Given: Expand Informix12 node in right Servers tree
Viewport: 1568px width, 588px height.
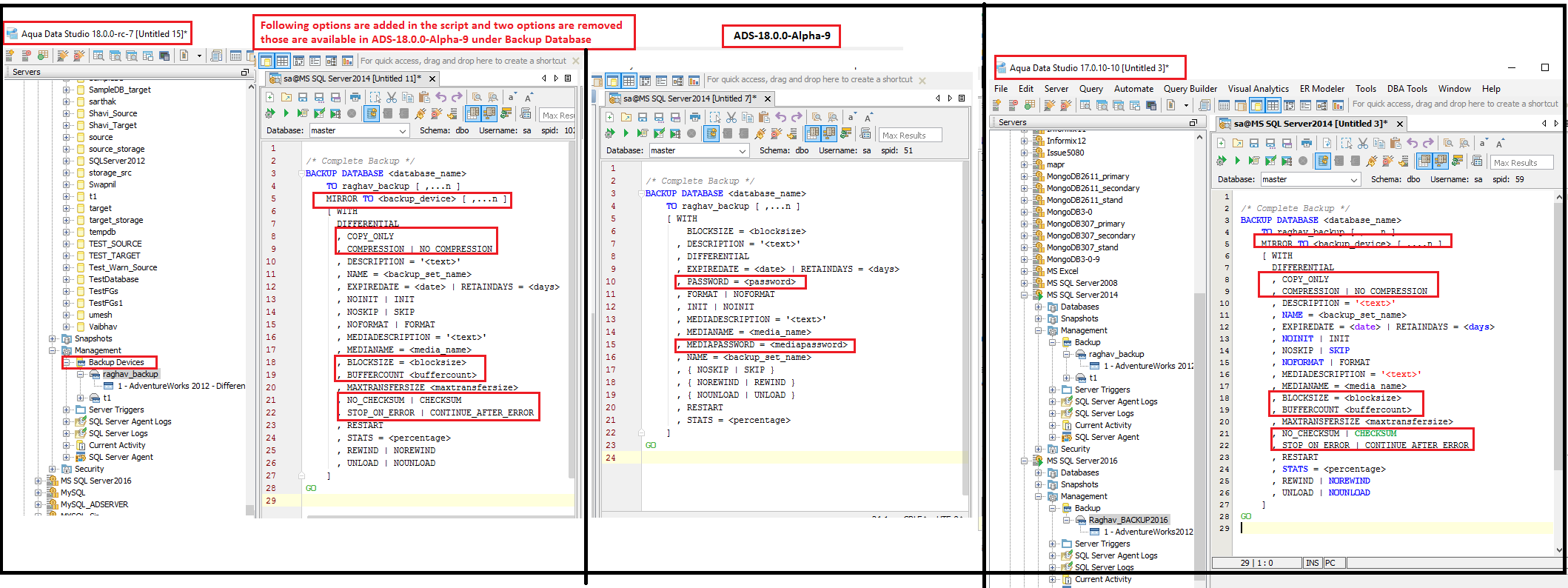Looking at the screenshot, I should click(1025, 141).
